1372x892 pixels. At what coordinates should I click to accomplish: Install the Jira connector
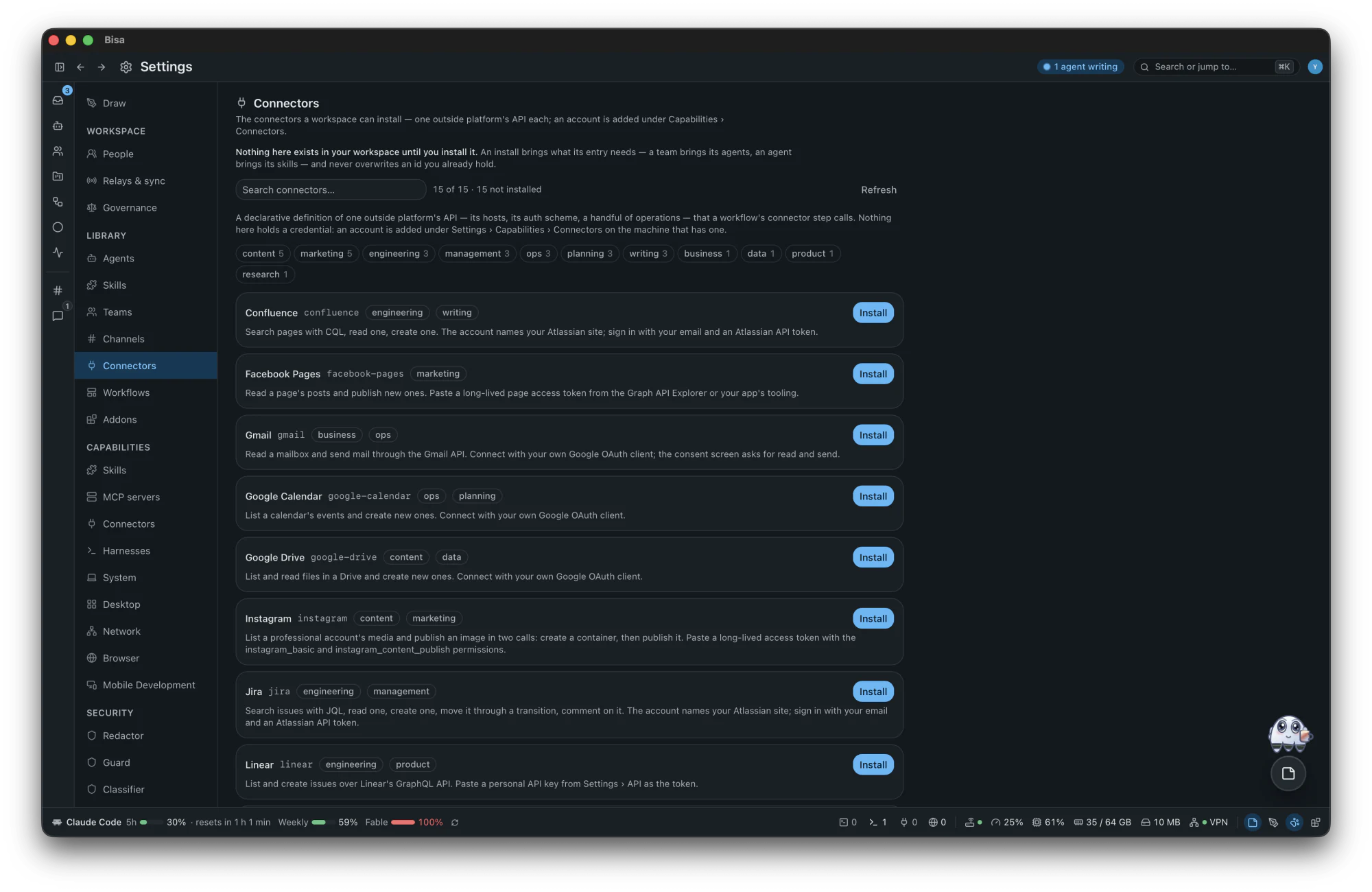click(x=873, y=692)
